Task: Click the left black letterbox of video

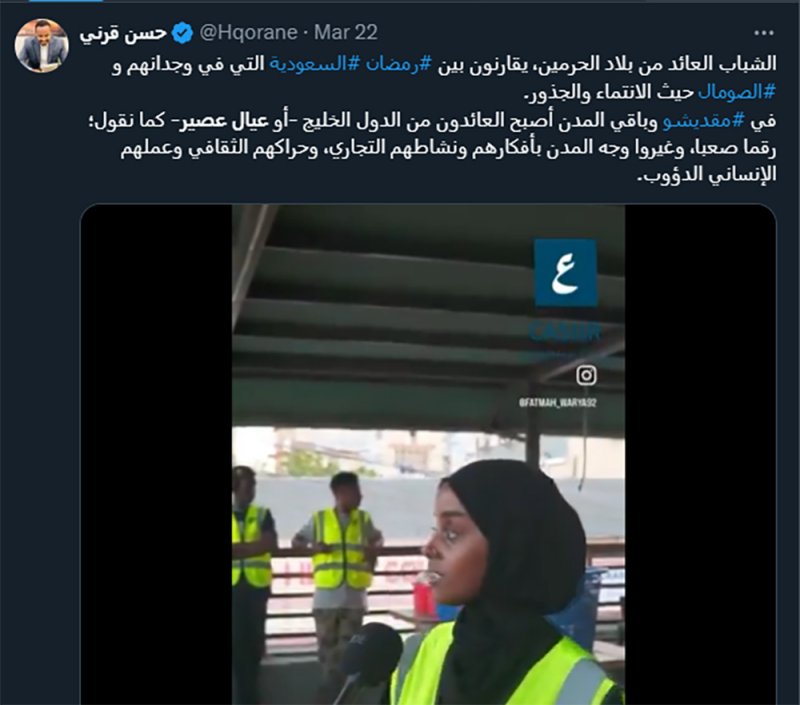Action: tap(156, 454)
